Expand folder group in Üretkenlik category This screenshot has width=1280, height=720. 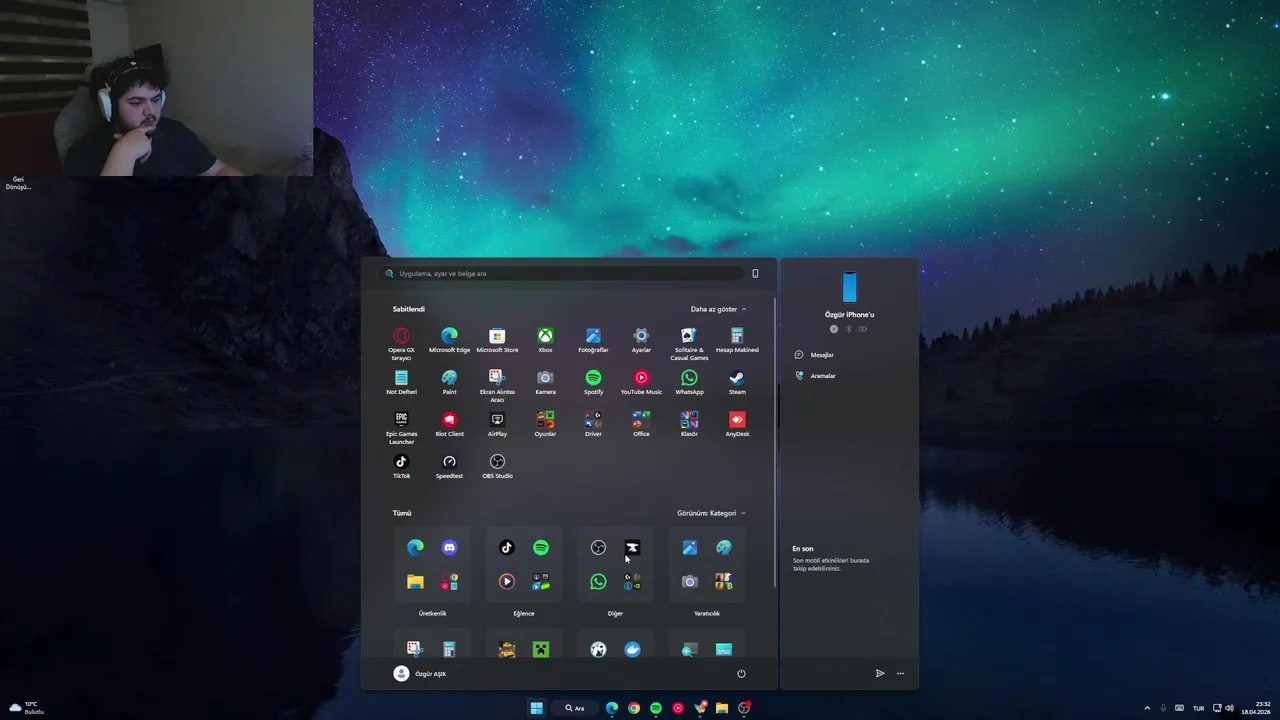pos(449,582)
